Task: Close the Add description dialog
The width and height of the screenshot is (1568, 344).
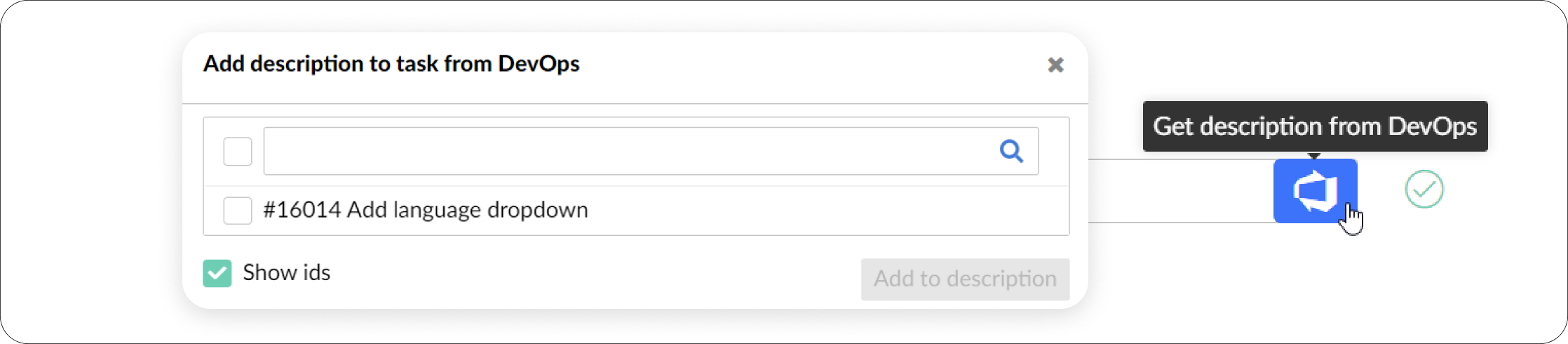Action: tap(1055, 65)
